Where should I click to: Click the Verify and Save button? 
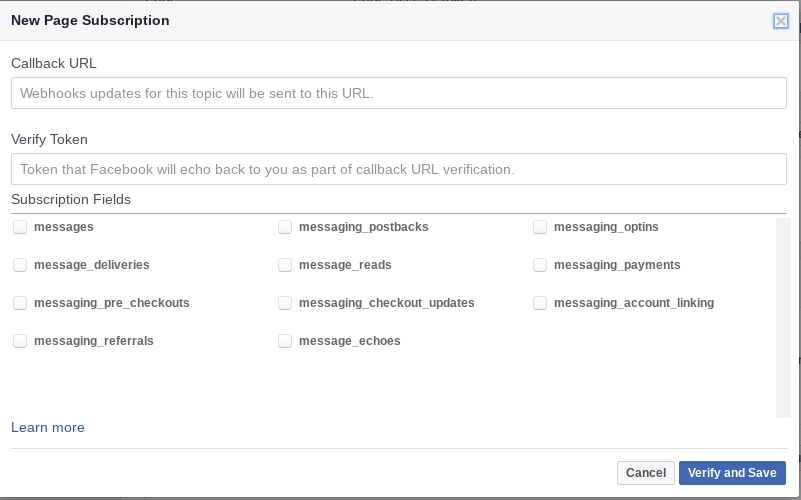[x=732, y=473]
